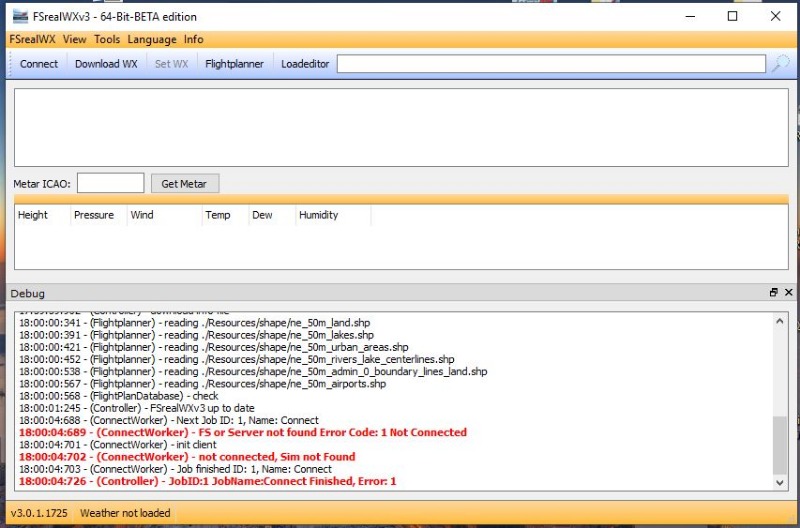Open the Flightplanner

234,64
